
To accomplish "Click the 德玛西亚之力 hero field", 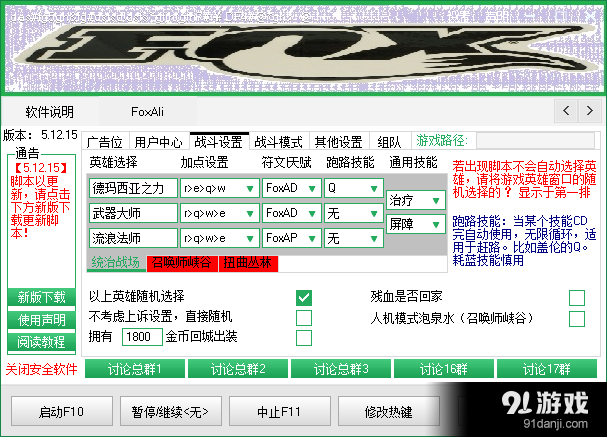I will [133, 188].
